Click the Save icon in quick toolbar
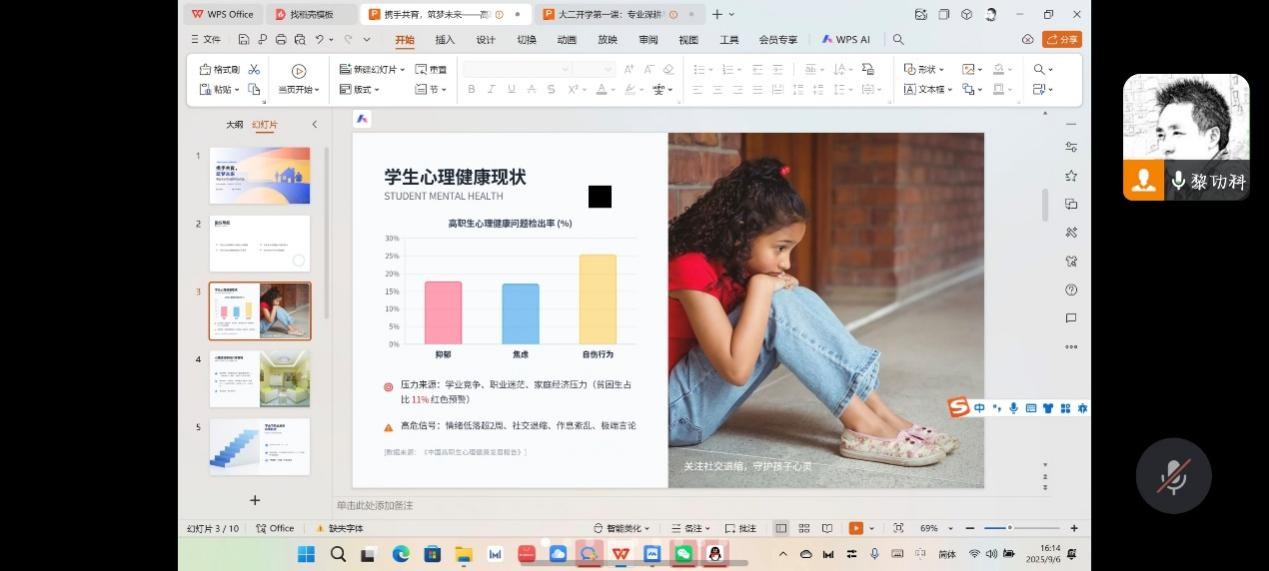The width and height of the screenshot is (1269, 571). (243, 40)
